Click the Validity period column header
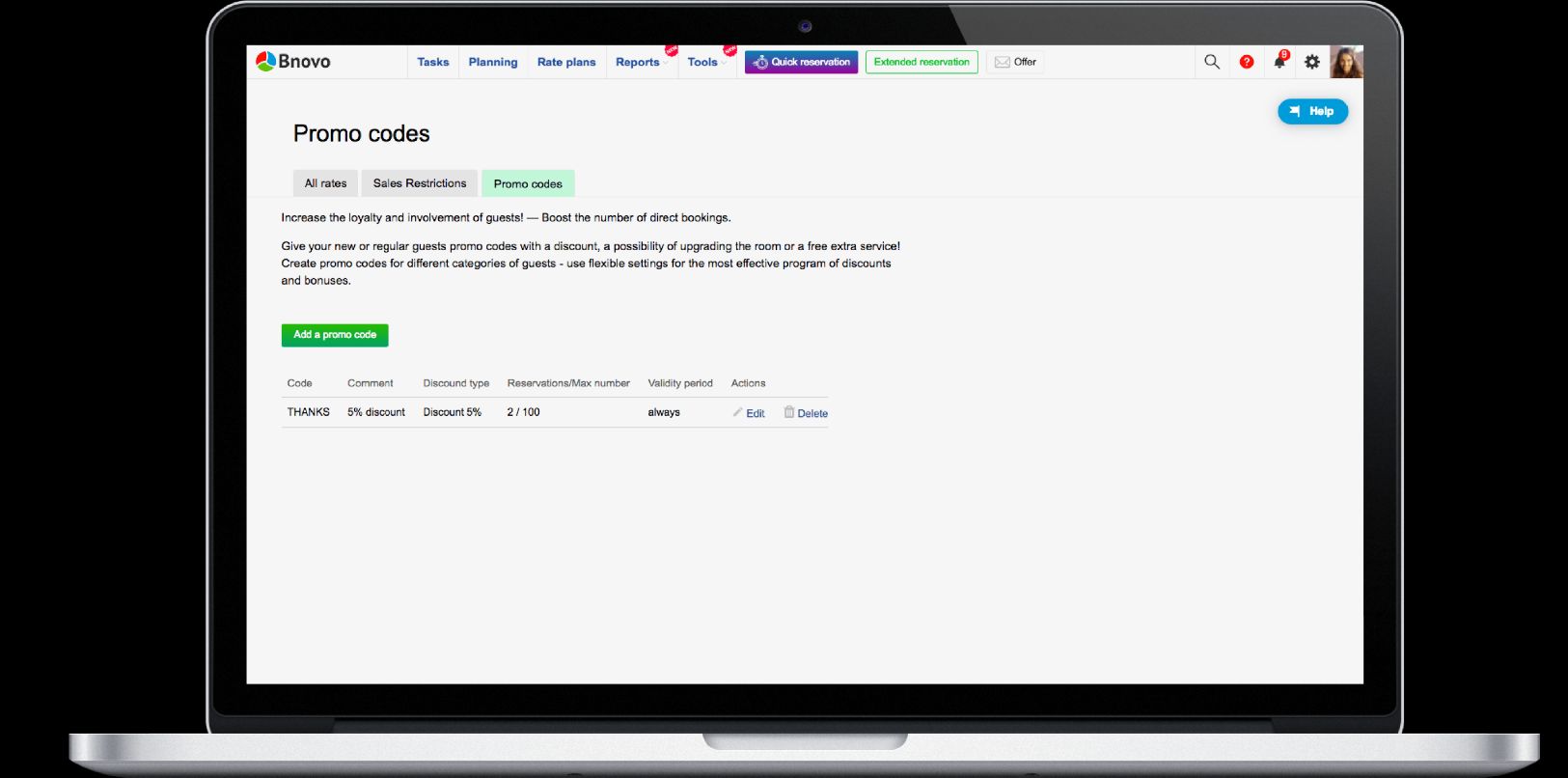 pos(680,383)
